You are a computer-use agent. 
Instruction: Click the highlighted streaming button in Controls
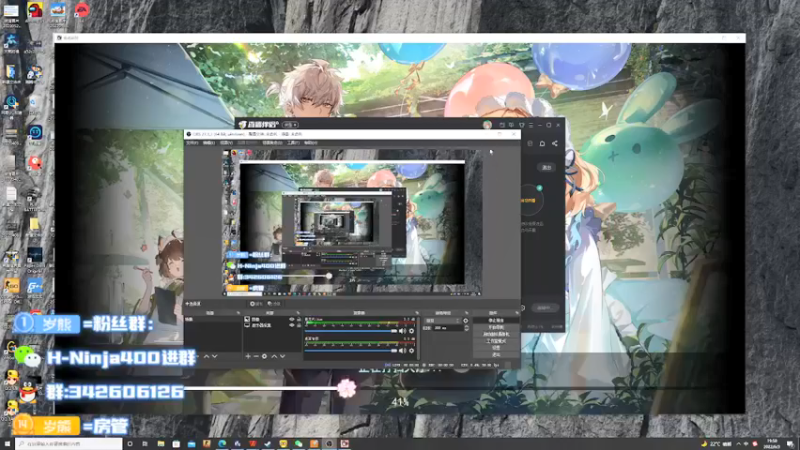pos(496,320)
